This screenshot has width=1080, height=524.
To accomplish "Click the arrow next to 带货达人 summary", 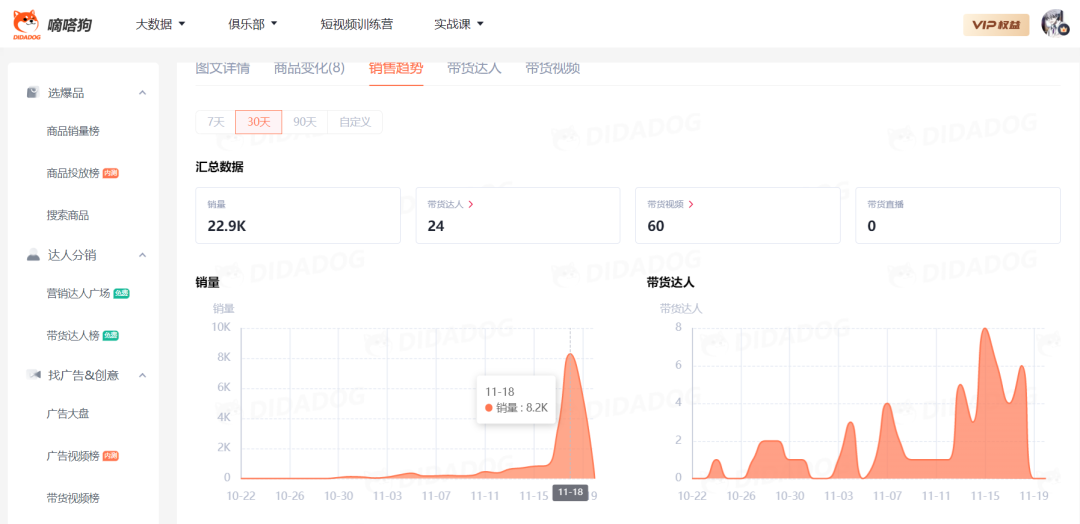I will (471, 204).
